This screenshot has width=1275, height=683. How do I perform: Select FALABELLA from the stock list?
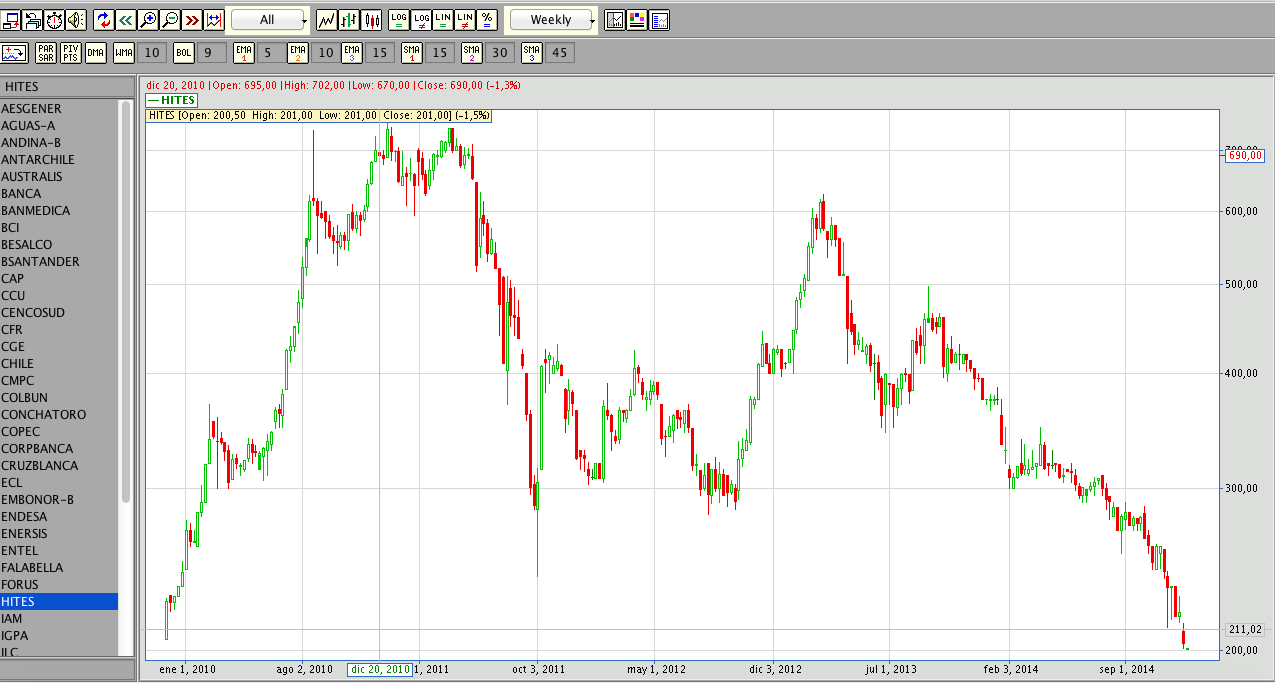pos(32,568)
